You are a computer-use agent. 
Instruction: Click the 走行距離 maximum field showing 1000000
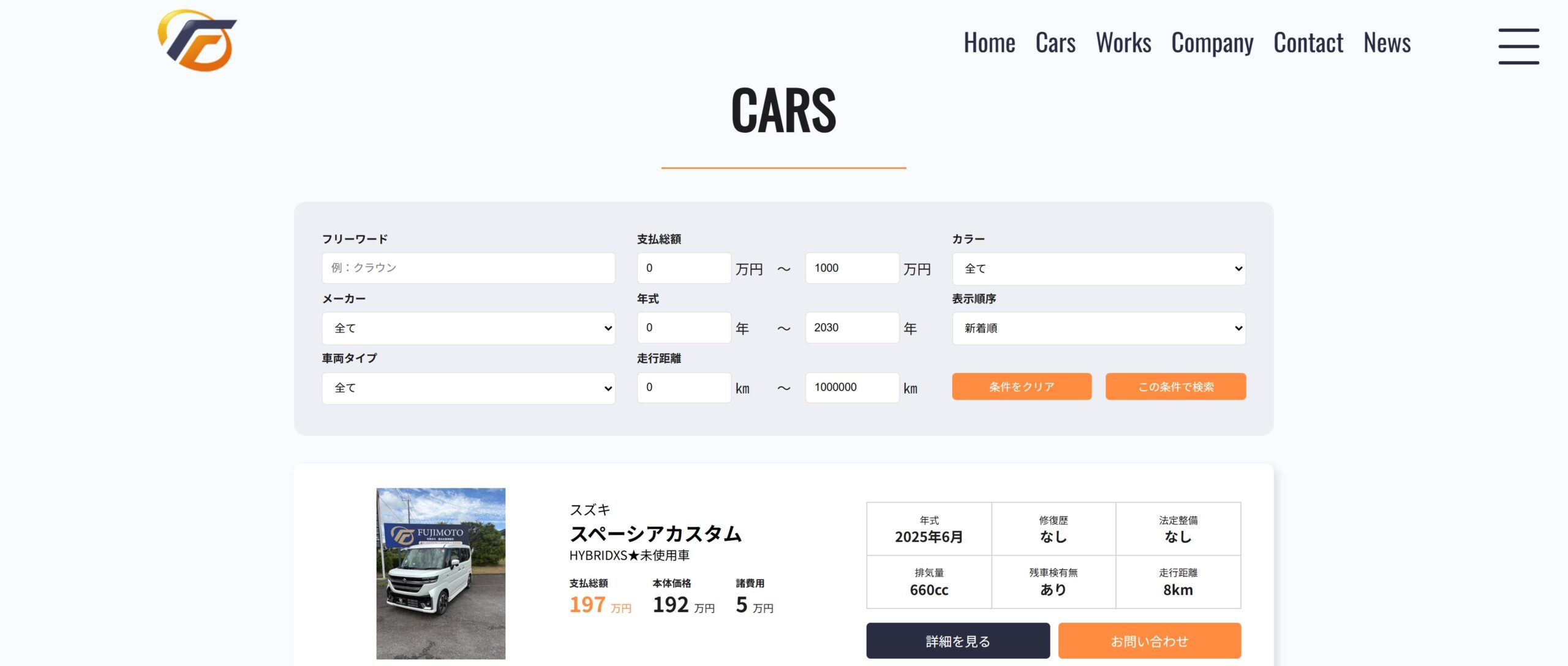coord(852,387)
